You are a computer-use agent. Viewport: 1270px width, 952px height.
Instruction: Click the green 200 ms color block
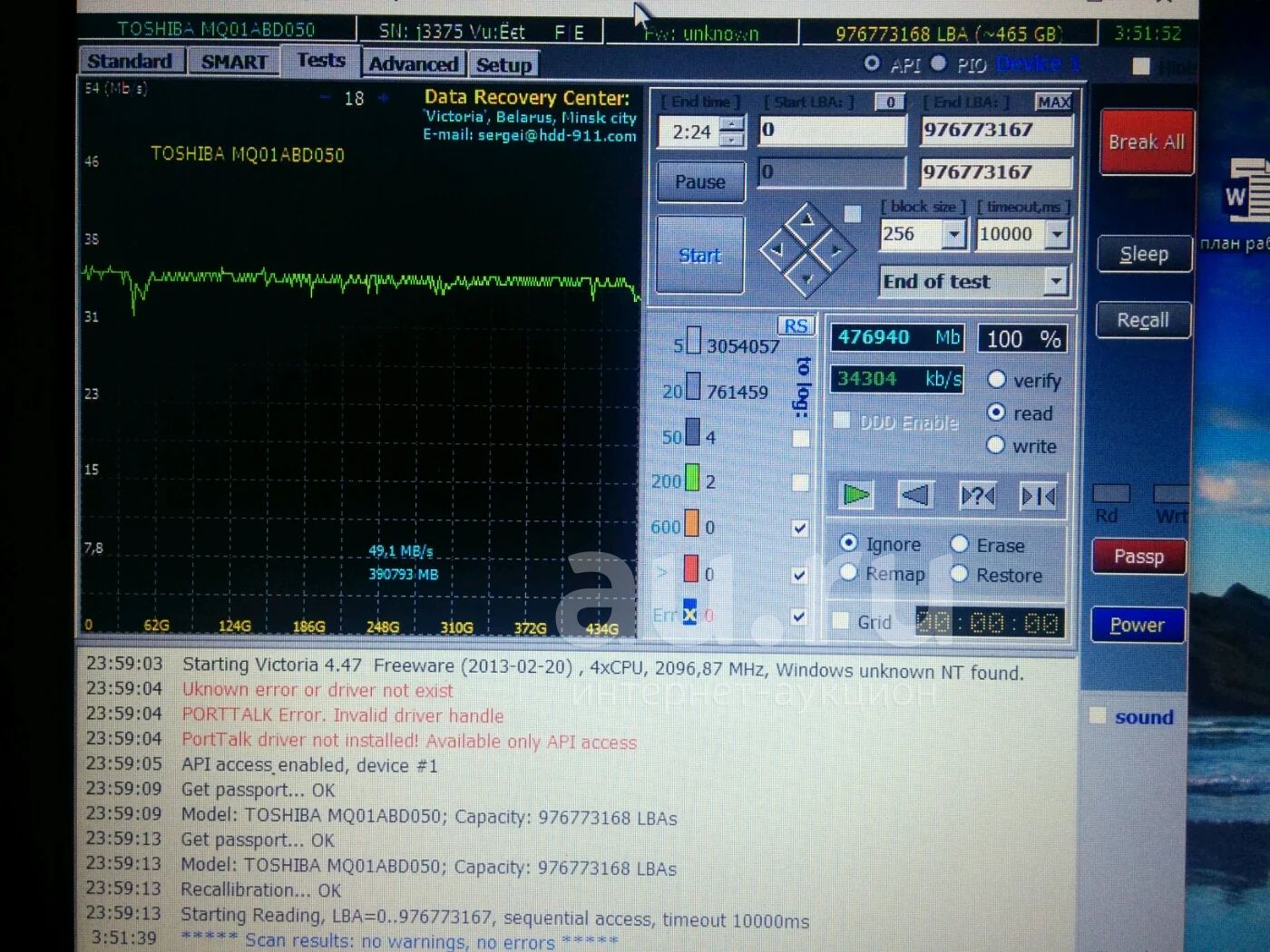point(692,477)
